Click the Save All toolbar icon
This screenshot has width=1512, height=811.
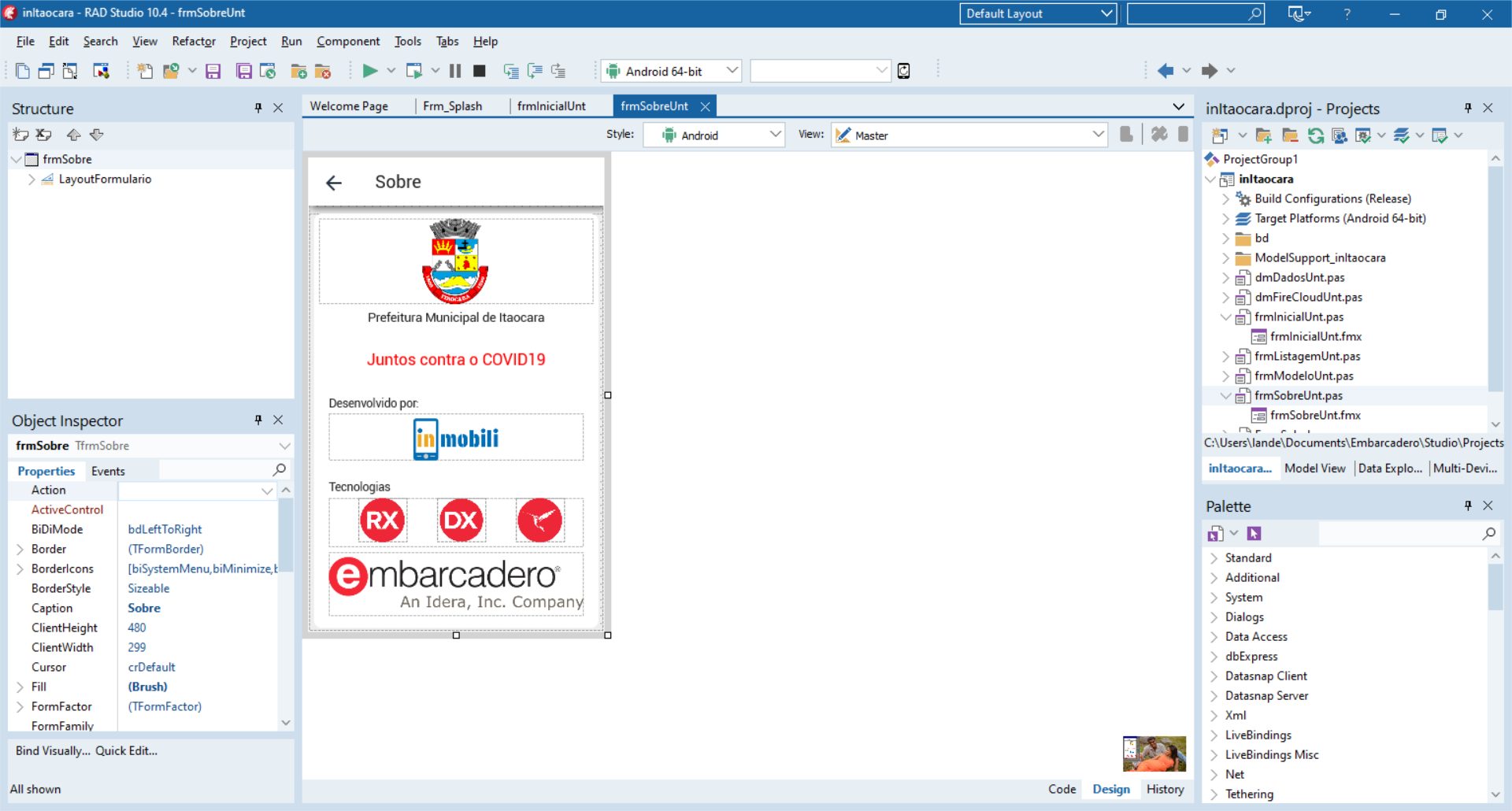244,71
